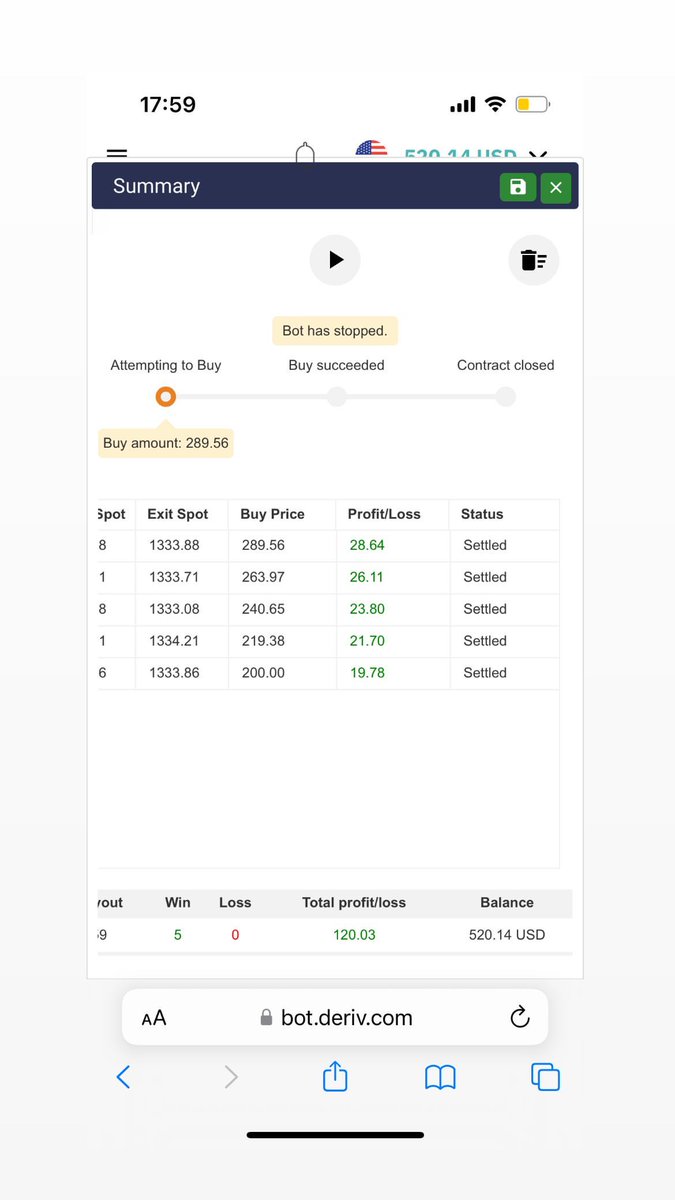Image resolution: width=675 pixels, height=1200 pixels.
Task: Select buy price 240.65 cell
Action: tap(263, 609)
